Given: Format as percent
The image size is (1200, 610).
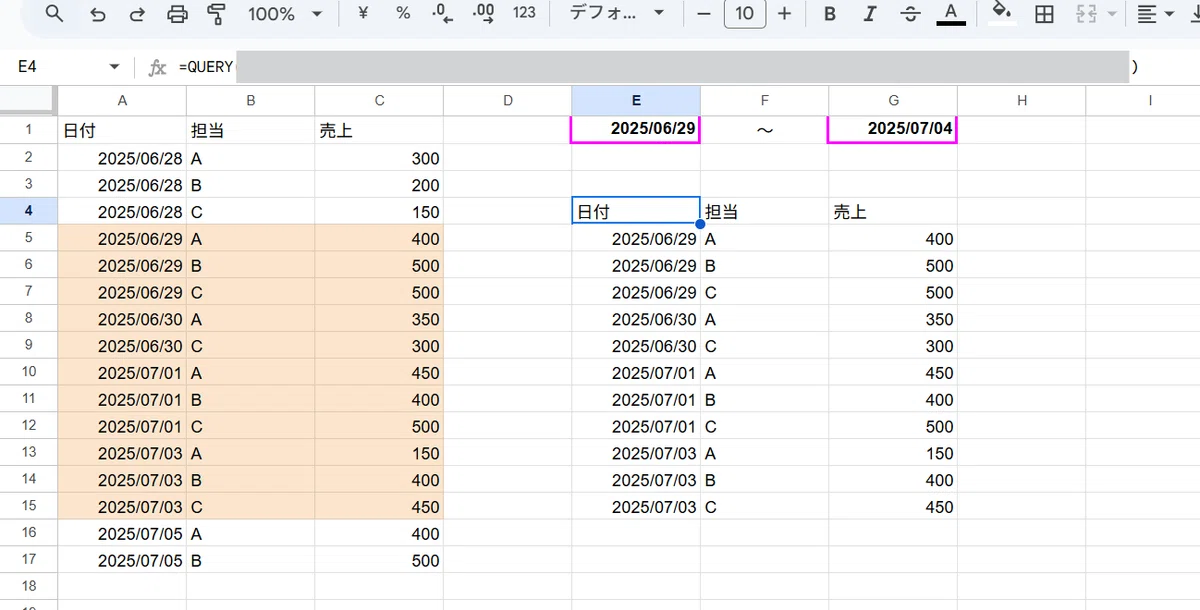Looking at the screenshot, I should pyautogui.click(x=403, y=14).
